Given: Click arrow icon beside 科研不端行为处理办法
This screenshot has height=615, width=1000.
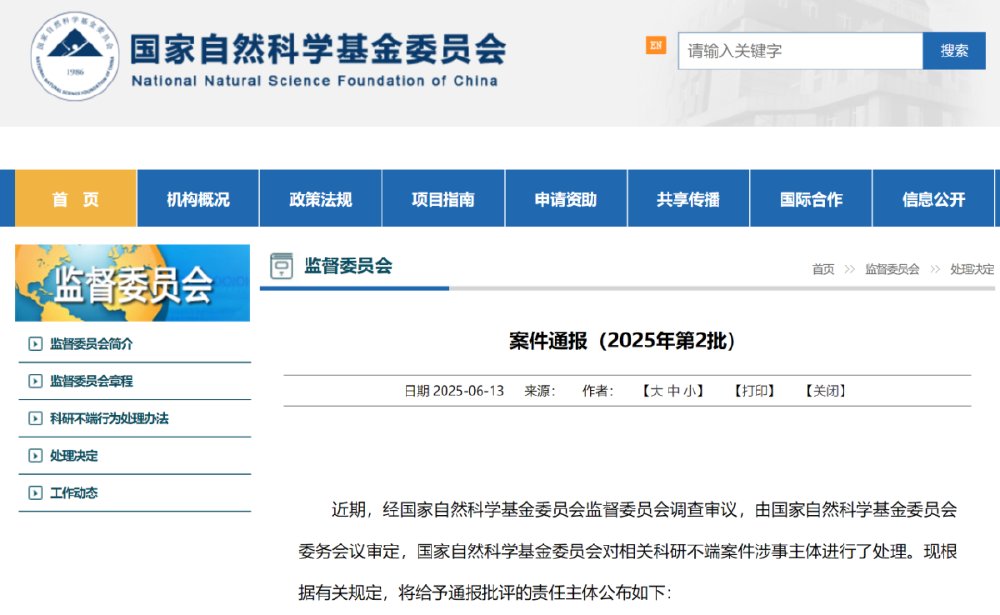Looking at the screenshot, I should (35, 419).
